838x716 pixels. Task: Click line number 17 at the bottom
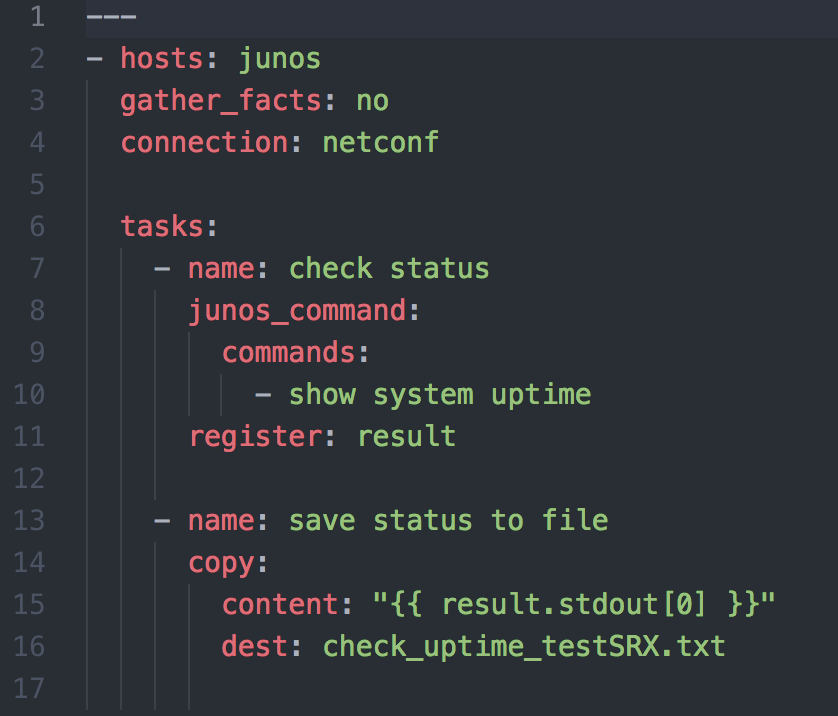(x=30, y=688)
